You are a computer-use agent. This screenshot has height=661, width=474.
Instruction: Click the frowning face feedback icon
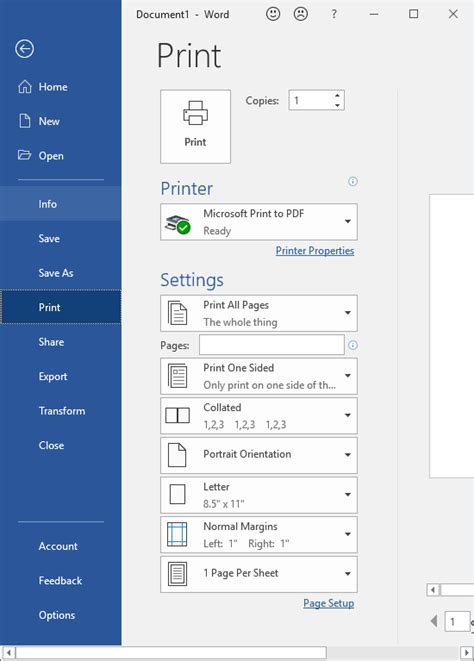pyautogui.click(x=301, y=14)
